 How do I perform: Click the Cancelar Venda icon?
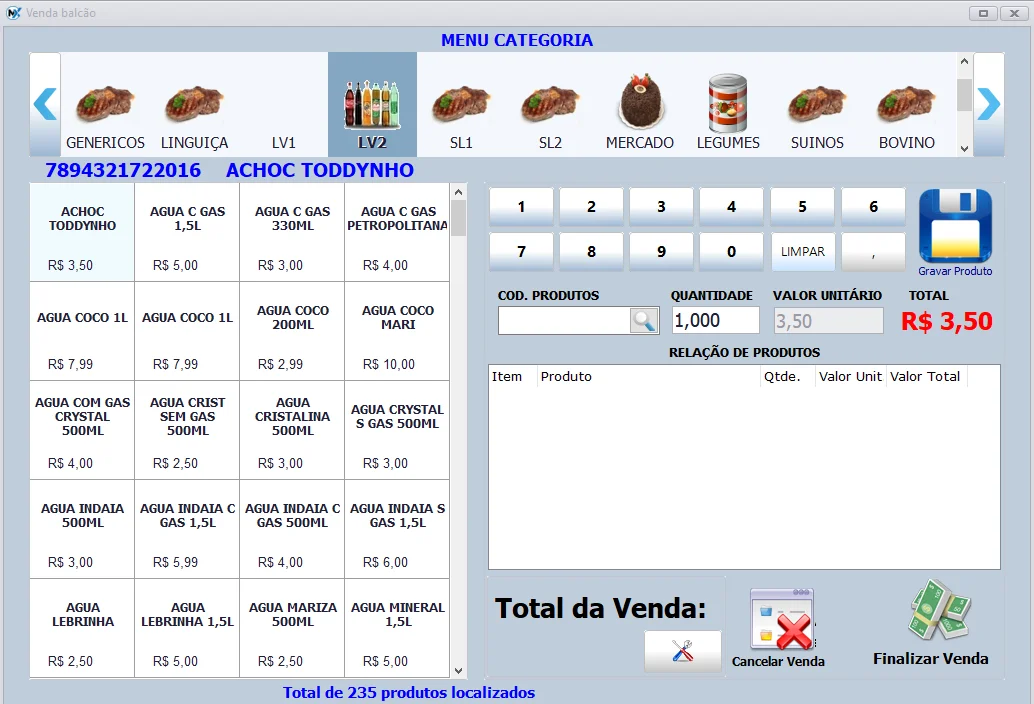(781, 620)
